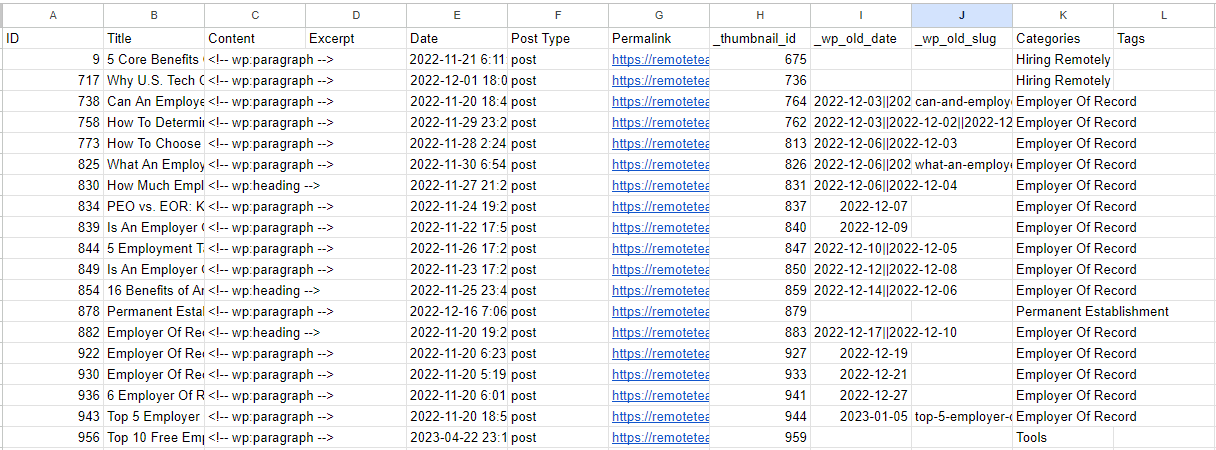Click the permalink for ID 830
The image size is (1216, 450).
[x=660, y=186]
